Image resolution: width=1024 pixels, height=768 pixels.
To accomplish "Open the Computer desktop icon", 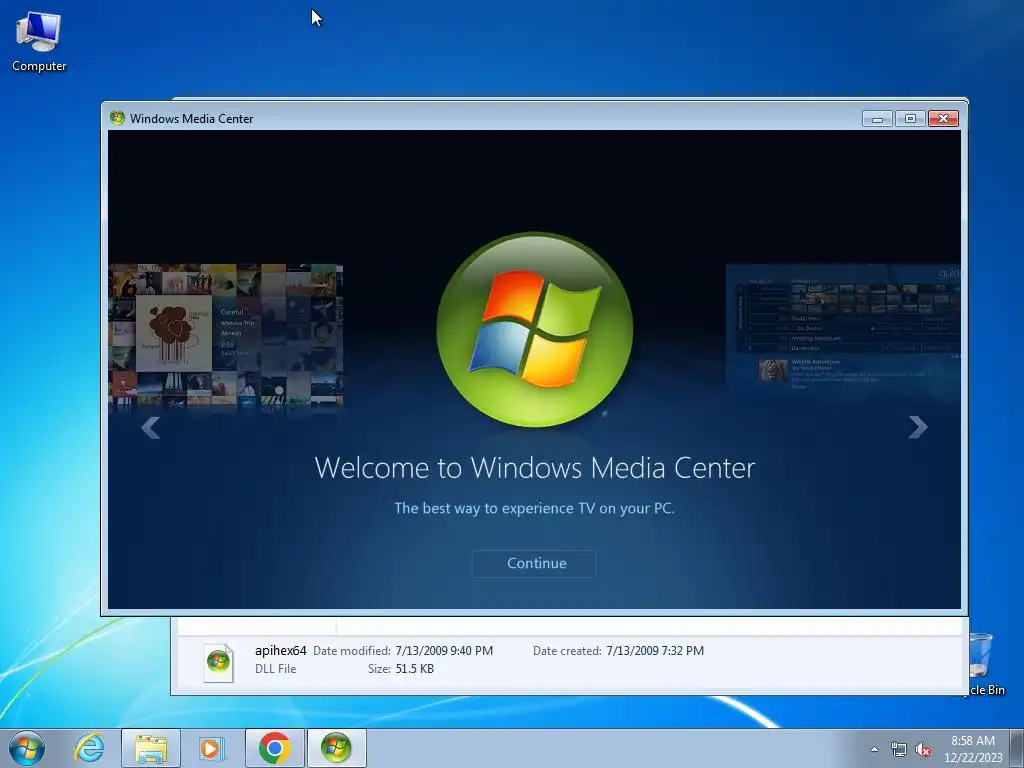I will point(39,42).
